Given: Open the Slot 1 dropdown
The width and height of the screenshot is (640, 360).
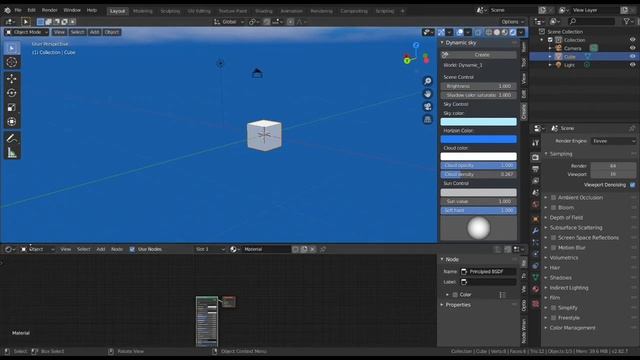Looking at the screenshot, I should [210, 249].
